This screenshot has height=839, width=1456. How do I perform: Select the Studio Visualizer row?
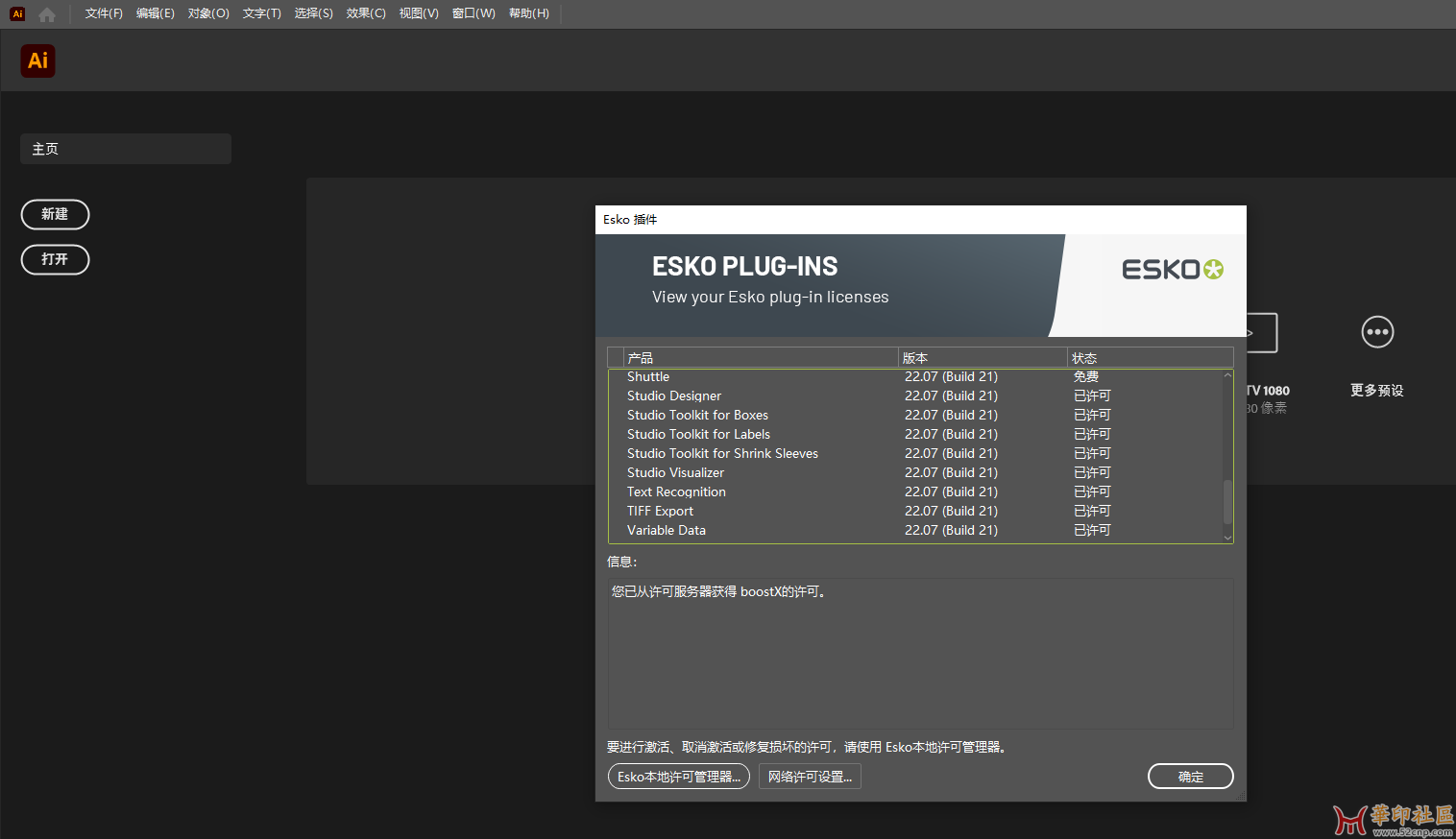coord(915,472)
